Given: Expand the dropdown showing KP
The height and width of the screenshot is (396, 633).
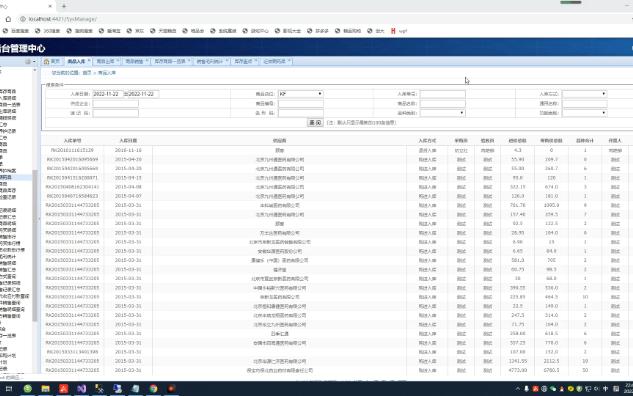Looking at the screenshot, I should pyautogui.click(x=301, y=94).
